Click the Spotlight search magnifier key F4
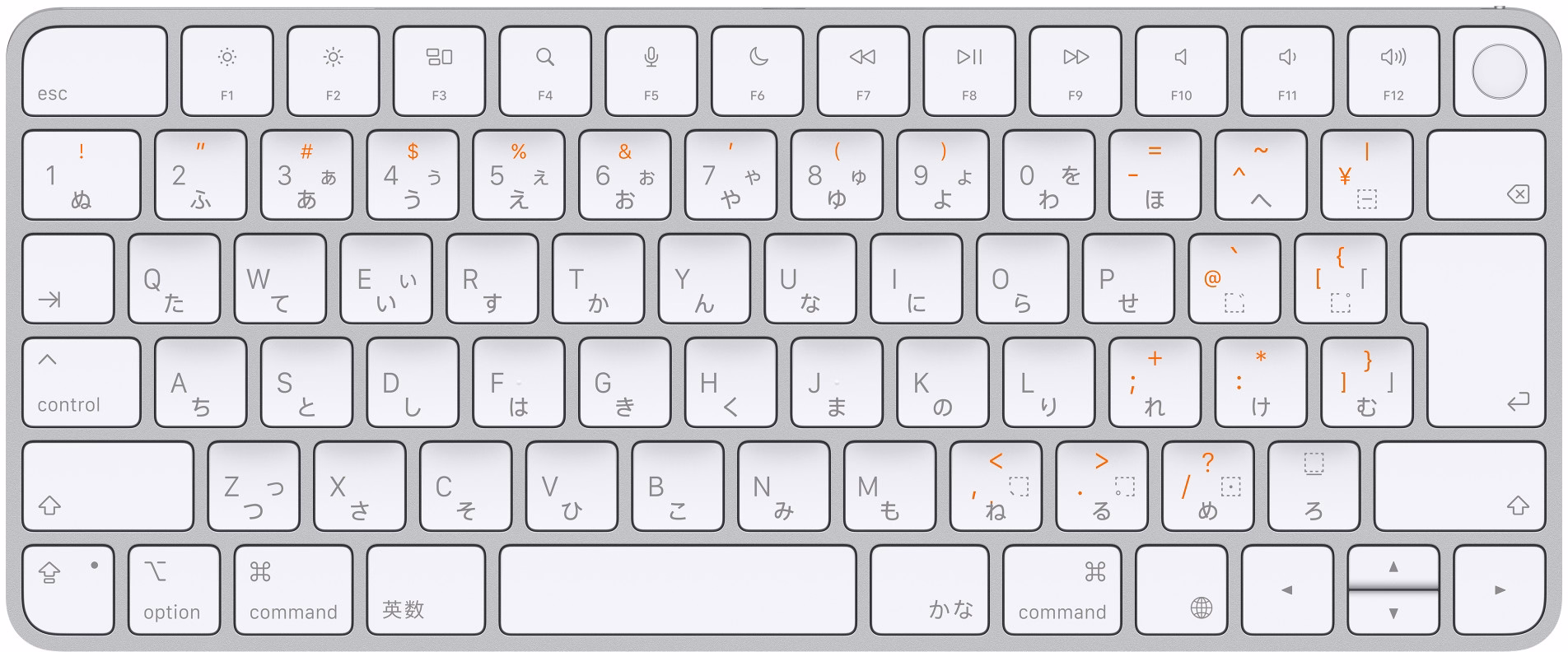This screenshot has width=1568, height=652. click(x=545, y=71)
